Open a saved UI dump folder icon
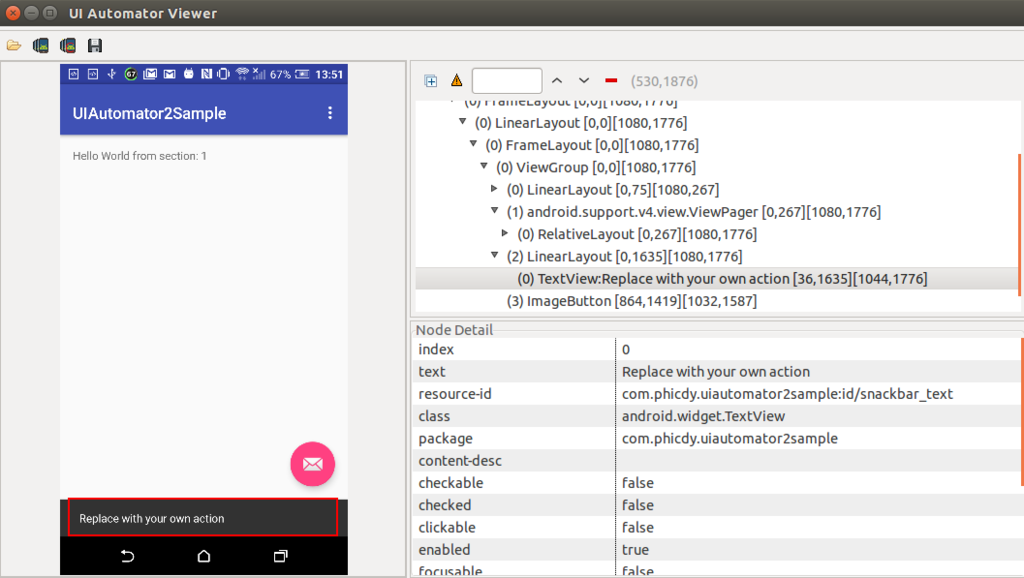Image resolution: width=1024 pixels, height=578 pixels. (14, 46)
